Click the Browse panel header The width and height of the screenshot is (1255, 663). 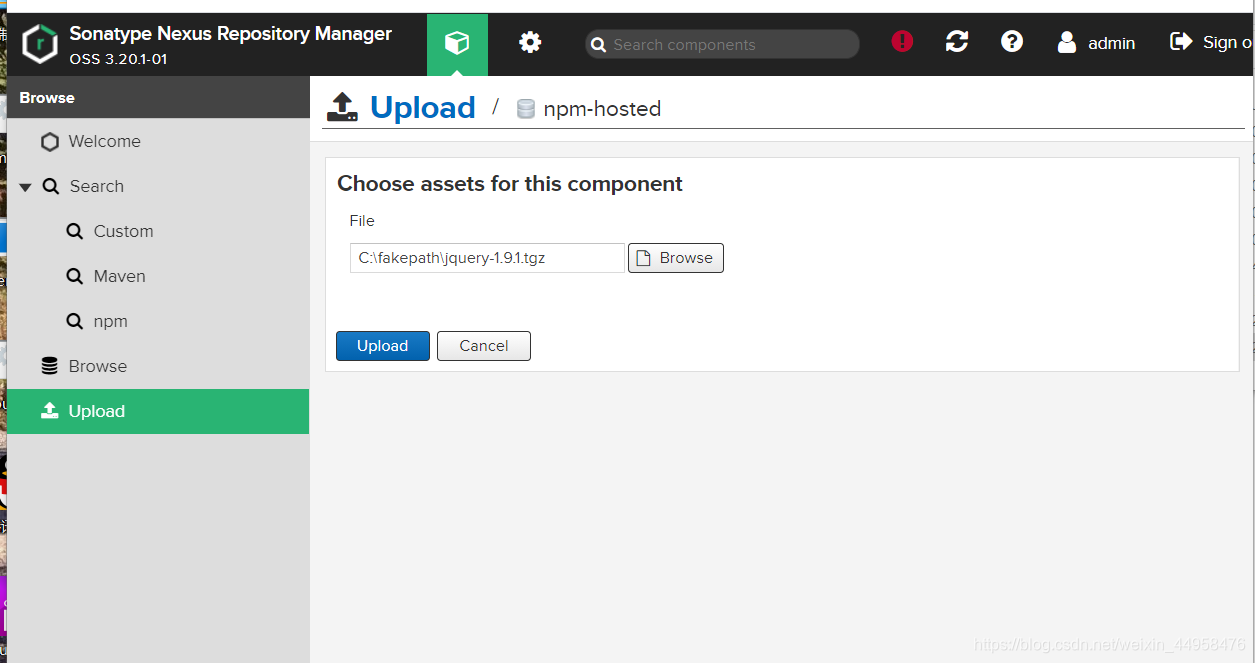[158, 98]
